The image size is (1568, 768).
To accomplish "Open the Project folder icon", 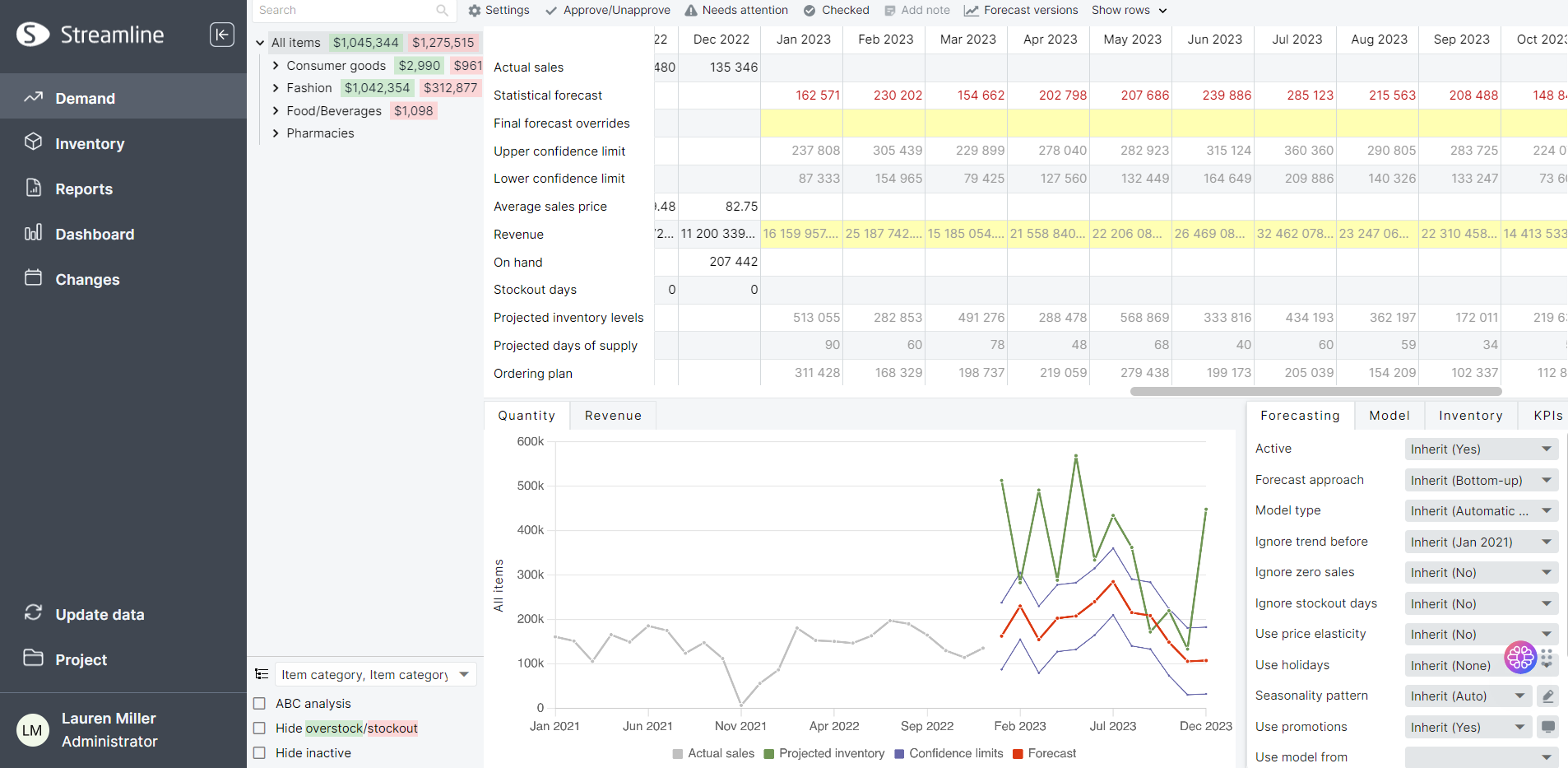I will point(34,658).
